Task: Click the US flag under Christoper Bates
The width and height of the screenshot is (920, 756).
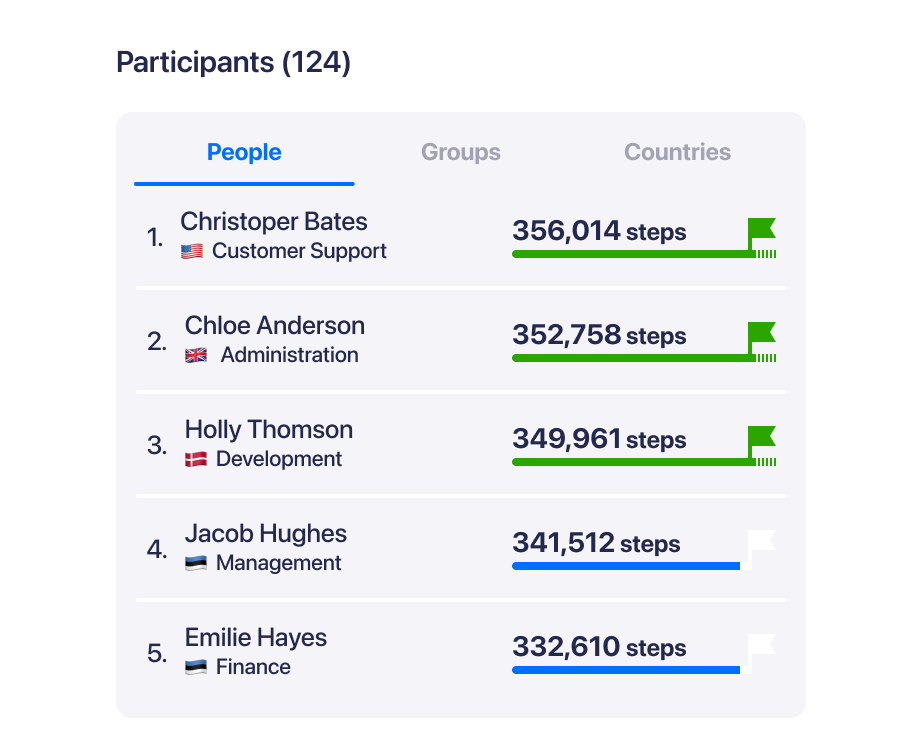Action: click(192, 251)
